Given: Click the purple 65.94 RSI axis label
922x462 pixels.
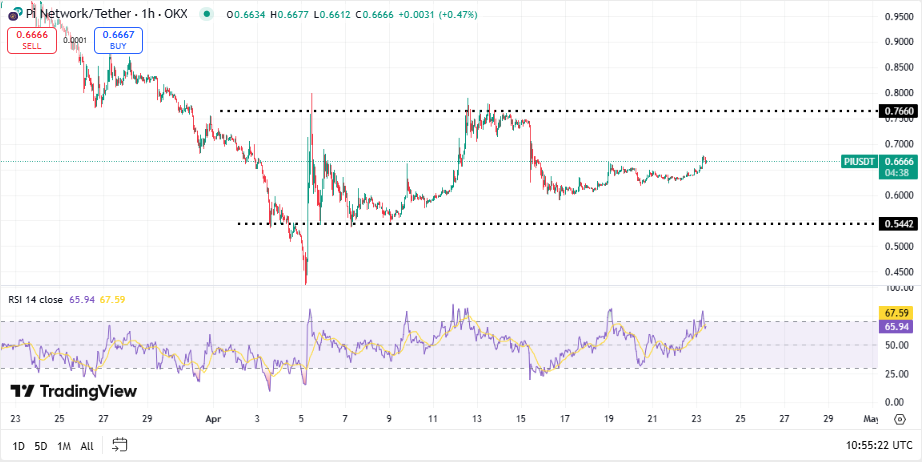Looking at the screenshot, I should coord(897,325).
